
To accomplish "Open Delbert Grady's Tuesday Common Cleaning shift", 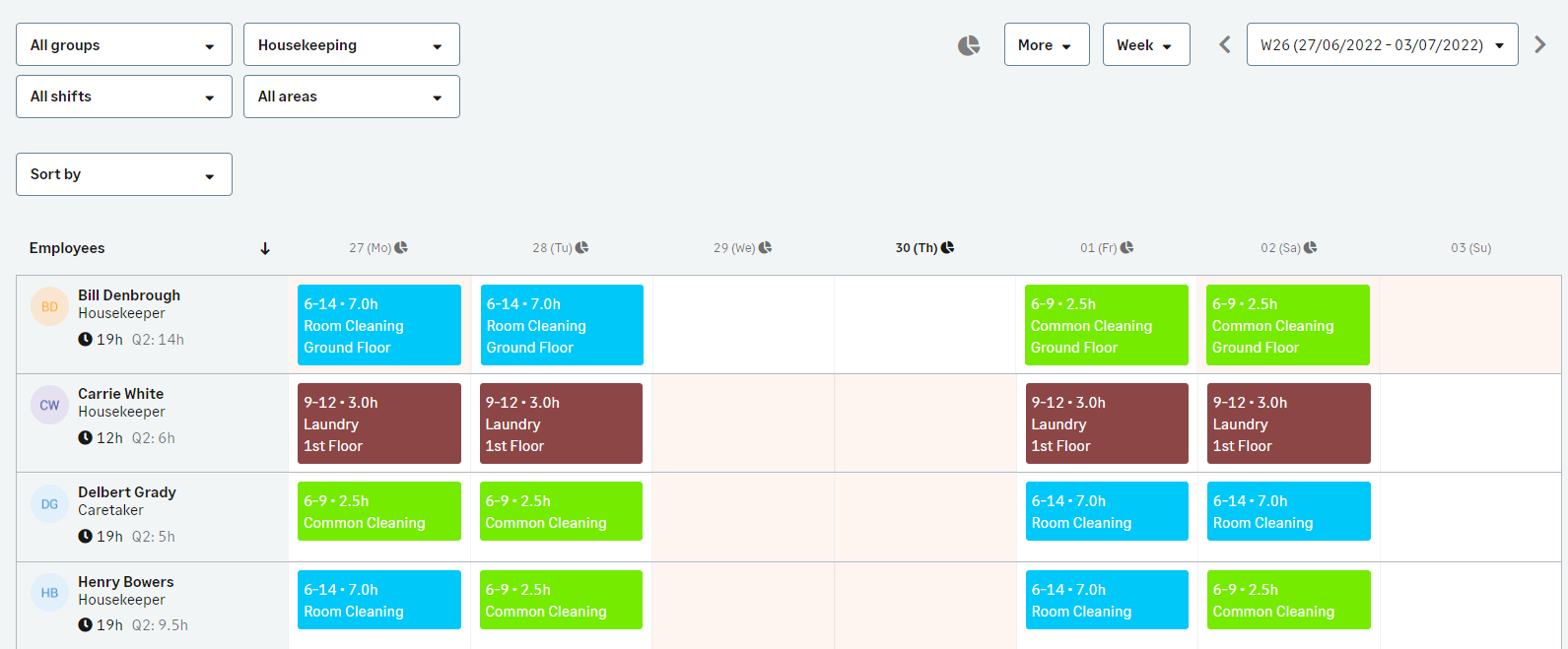I will click(x=561, y=511).
